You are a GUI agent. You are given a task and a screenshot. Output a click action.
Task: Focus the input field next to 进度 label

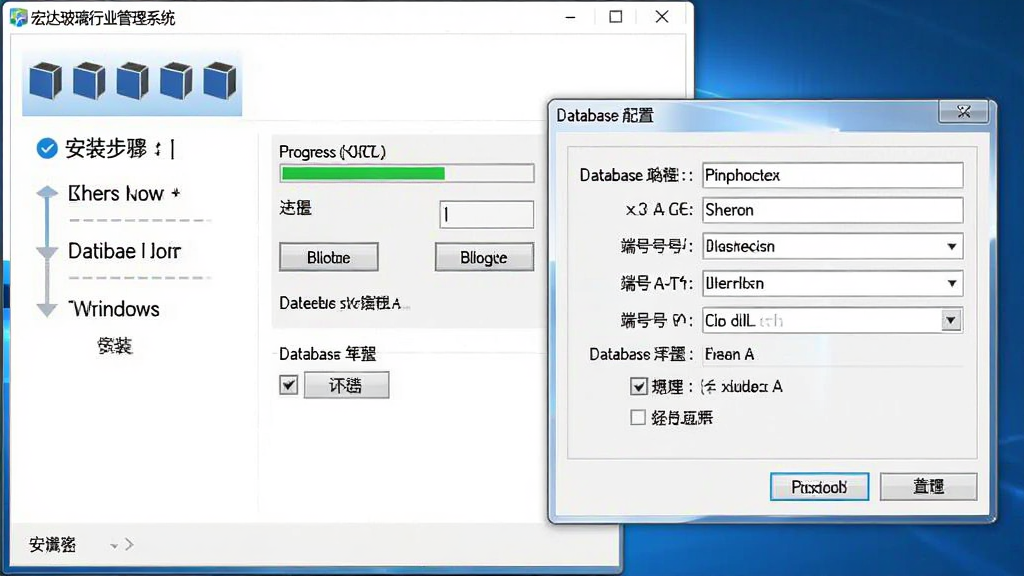point(487,214)
